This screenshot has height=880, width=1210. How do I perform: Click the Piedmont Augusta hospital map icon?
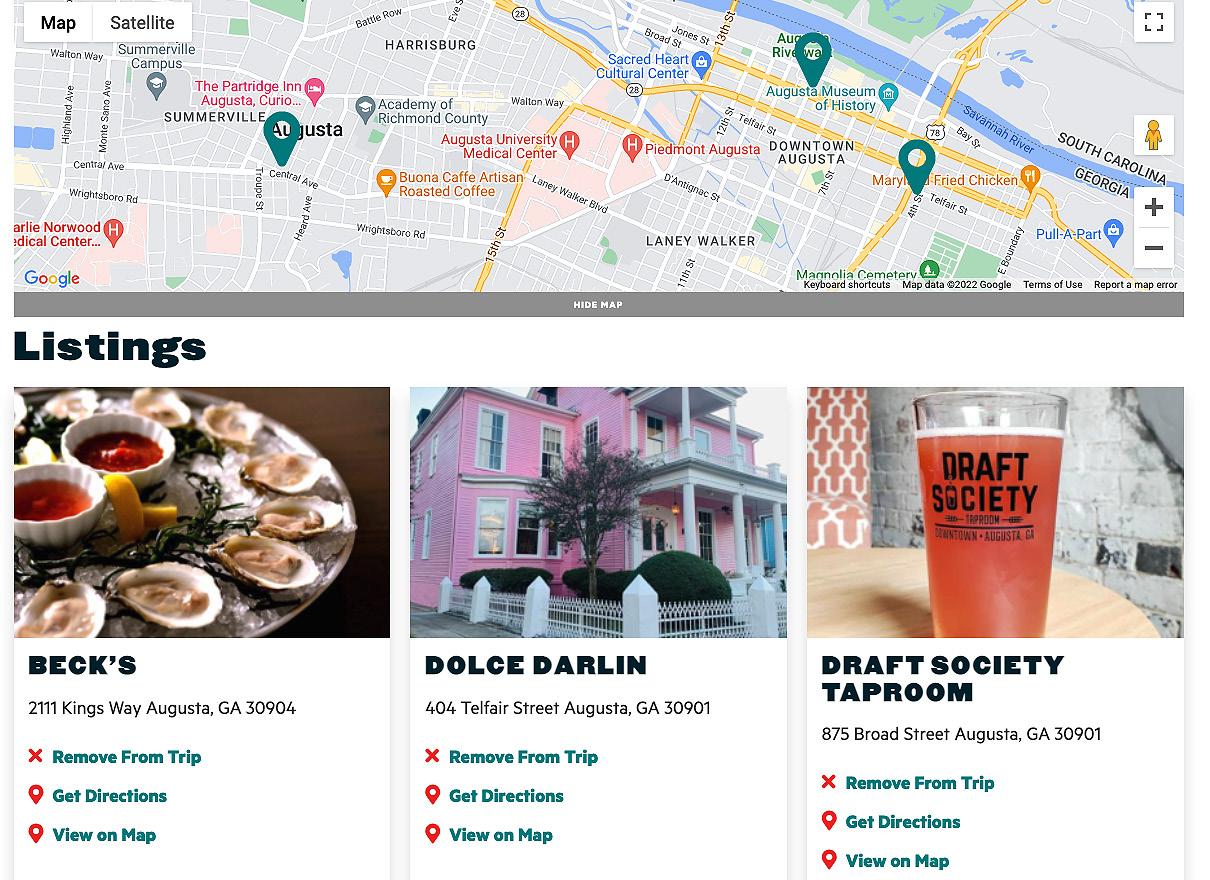pos(632,148)
